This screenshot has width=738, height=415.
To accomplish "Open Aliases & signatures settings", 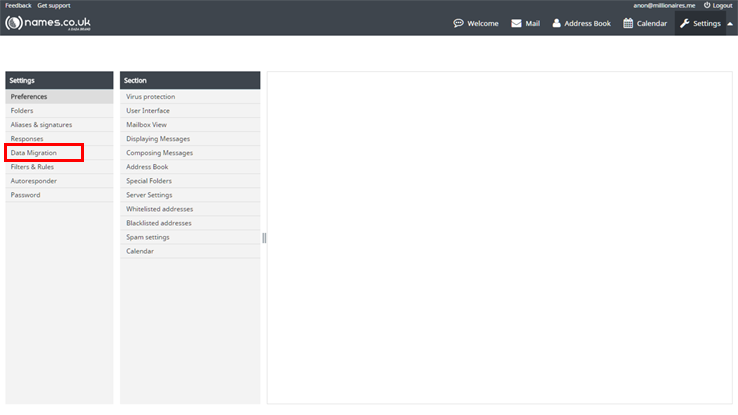I will pos(41,125).
